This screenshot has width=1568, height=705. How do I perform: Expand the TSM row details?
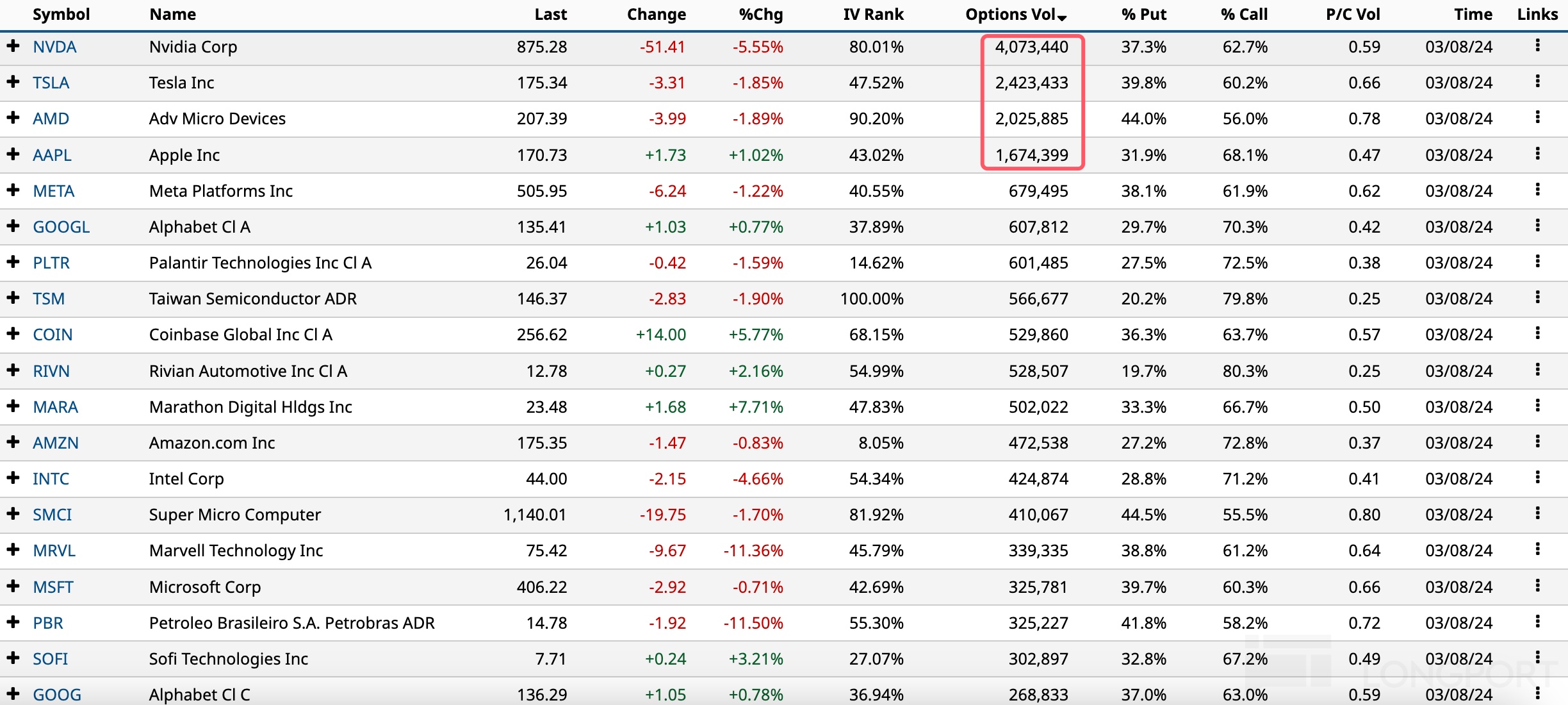click(13, 297)
